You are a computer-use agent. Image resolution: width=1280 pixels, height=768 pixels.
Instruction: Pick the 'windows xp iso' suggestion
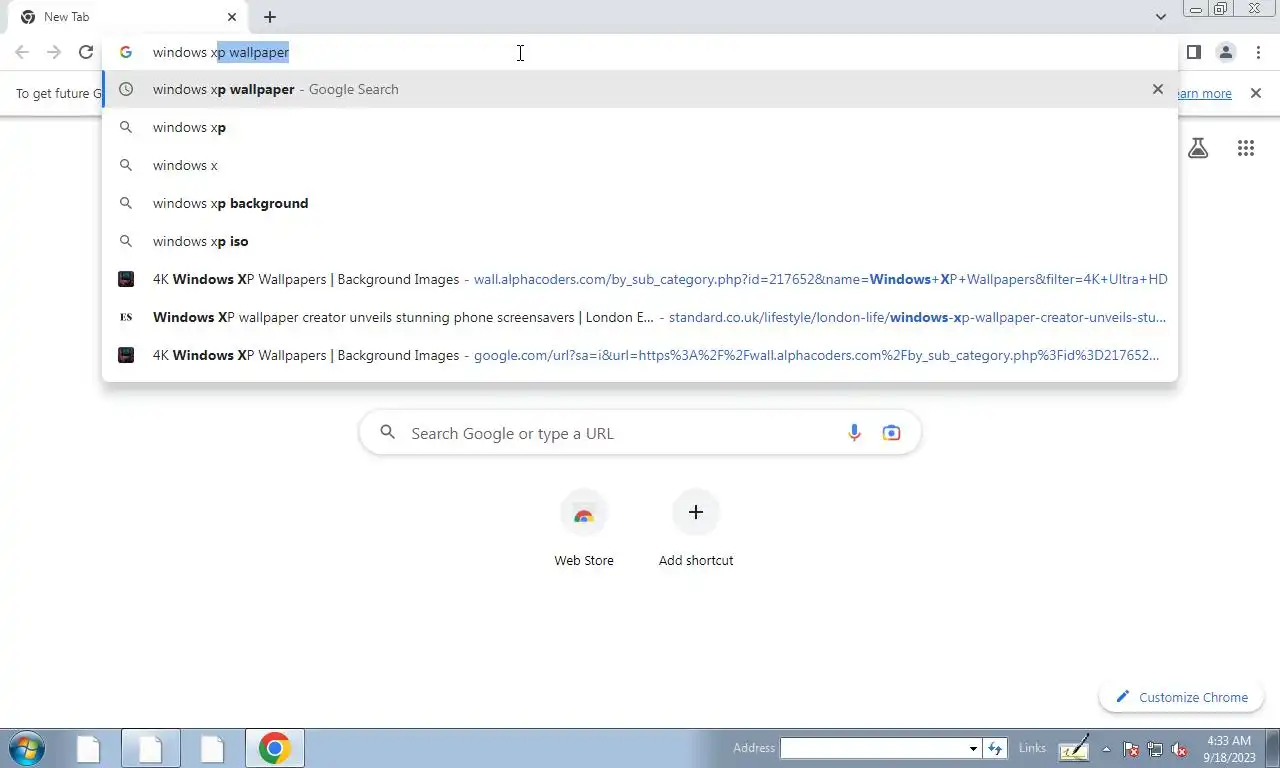[x=640, y=241]
